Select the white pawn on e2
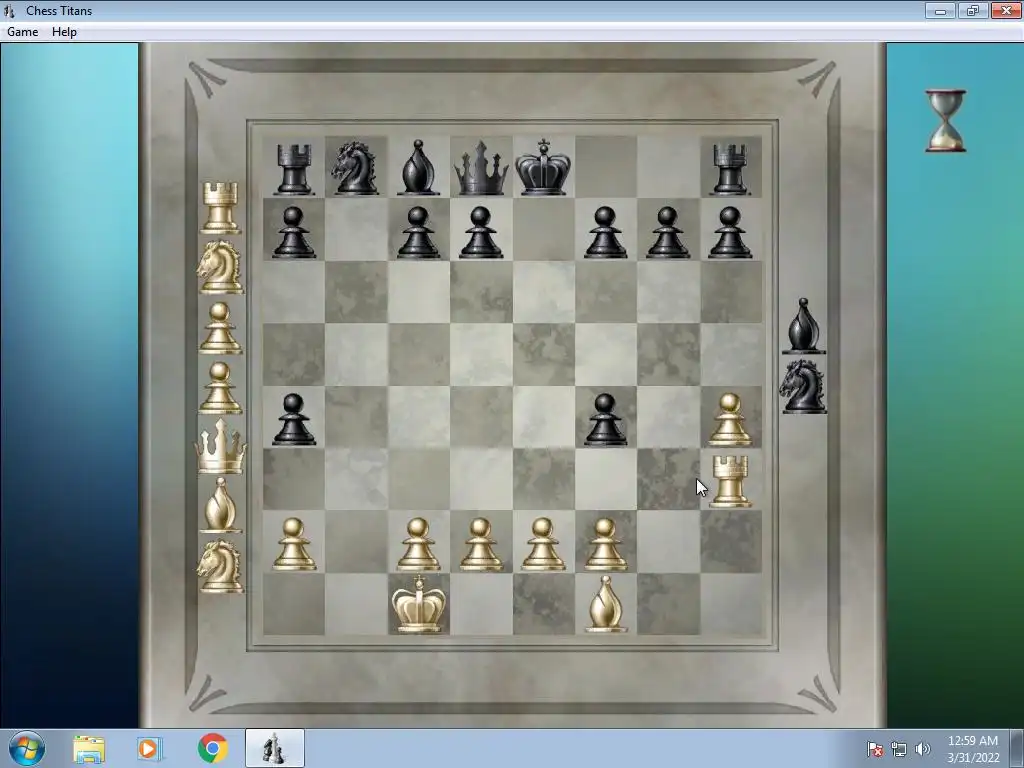The height and width of the screenshot is (768, 1024). (543, 544)
